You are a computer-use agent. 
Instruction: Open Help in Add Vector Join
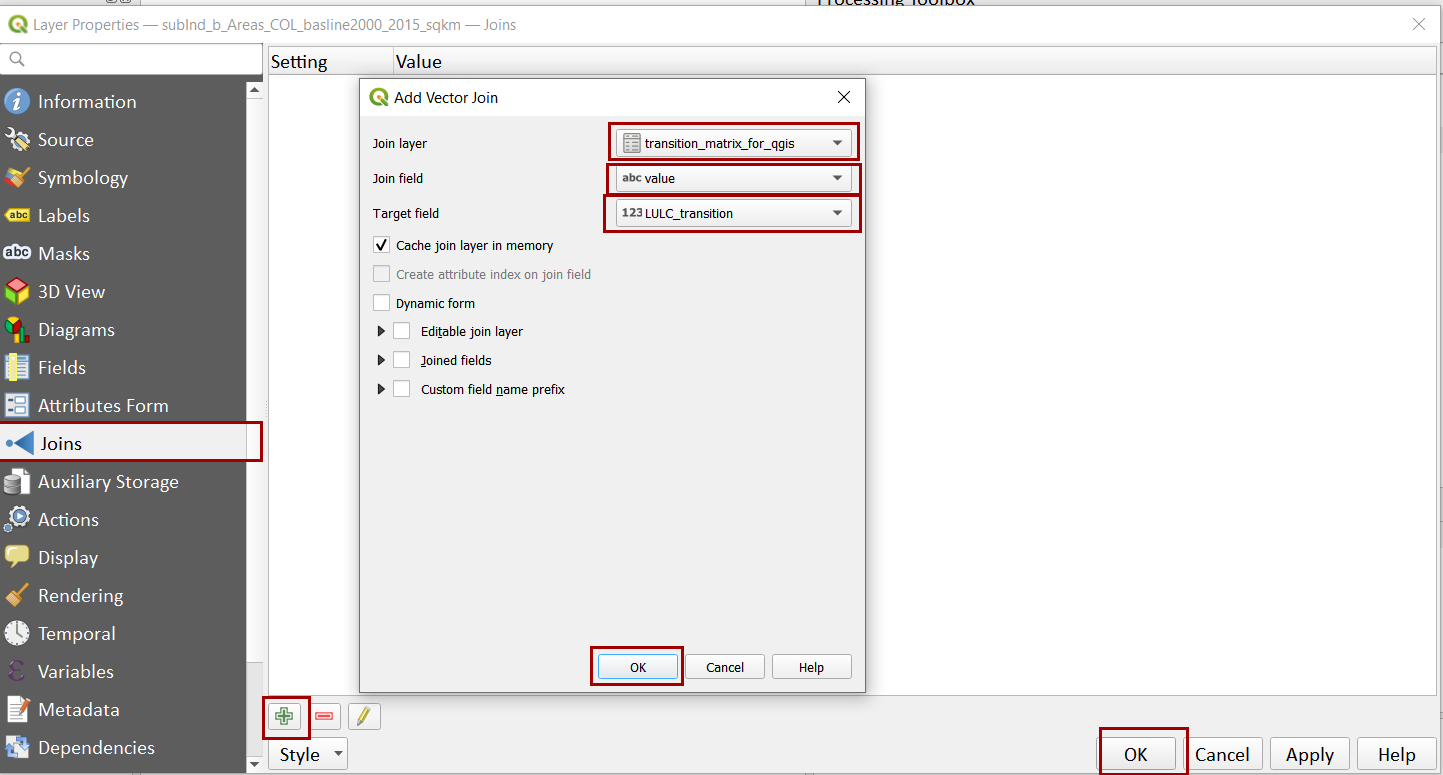pyautogui.click(x=811, y=667)
